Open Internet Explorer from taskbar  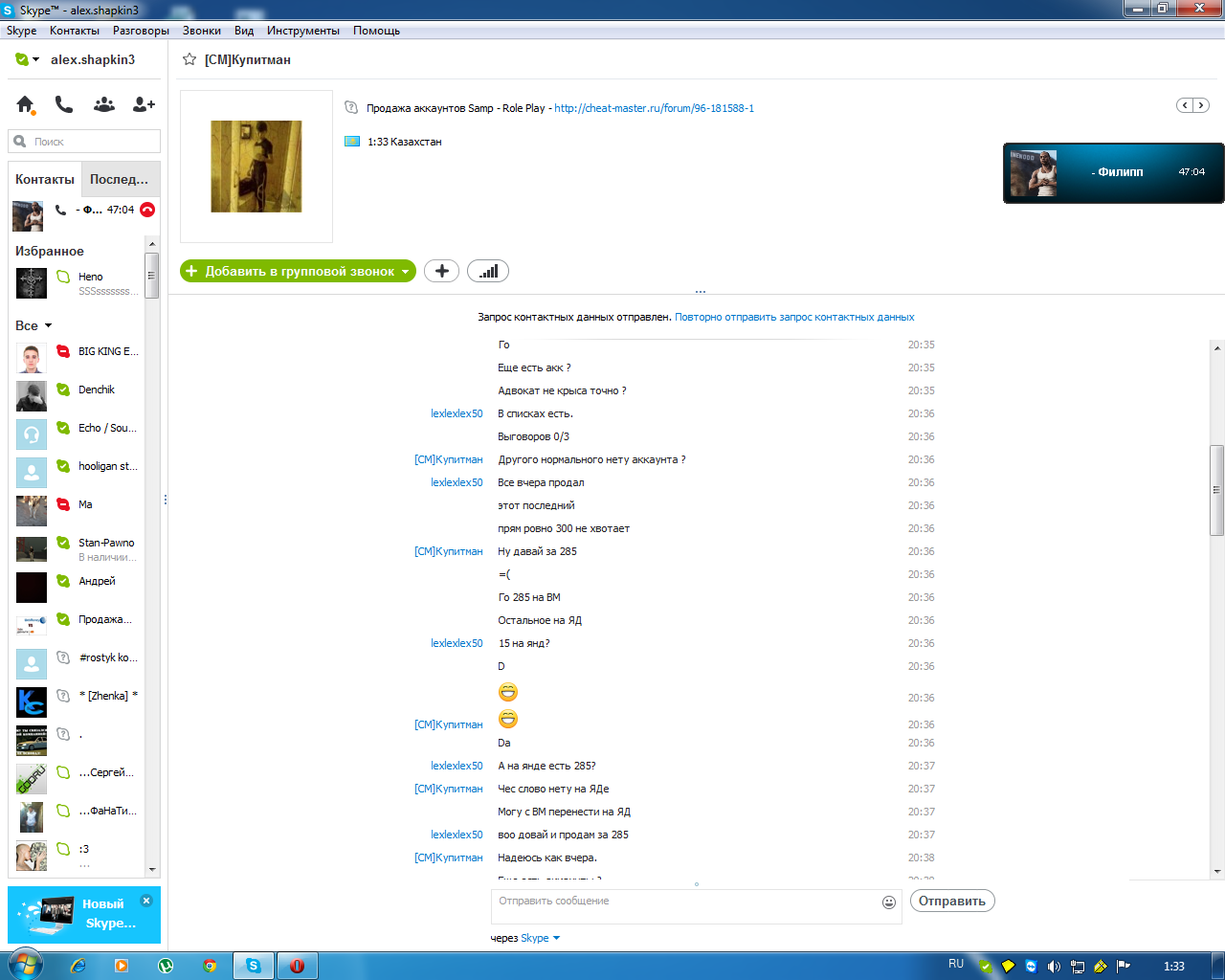pyautogui.click(x=78, y=966)
